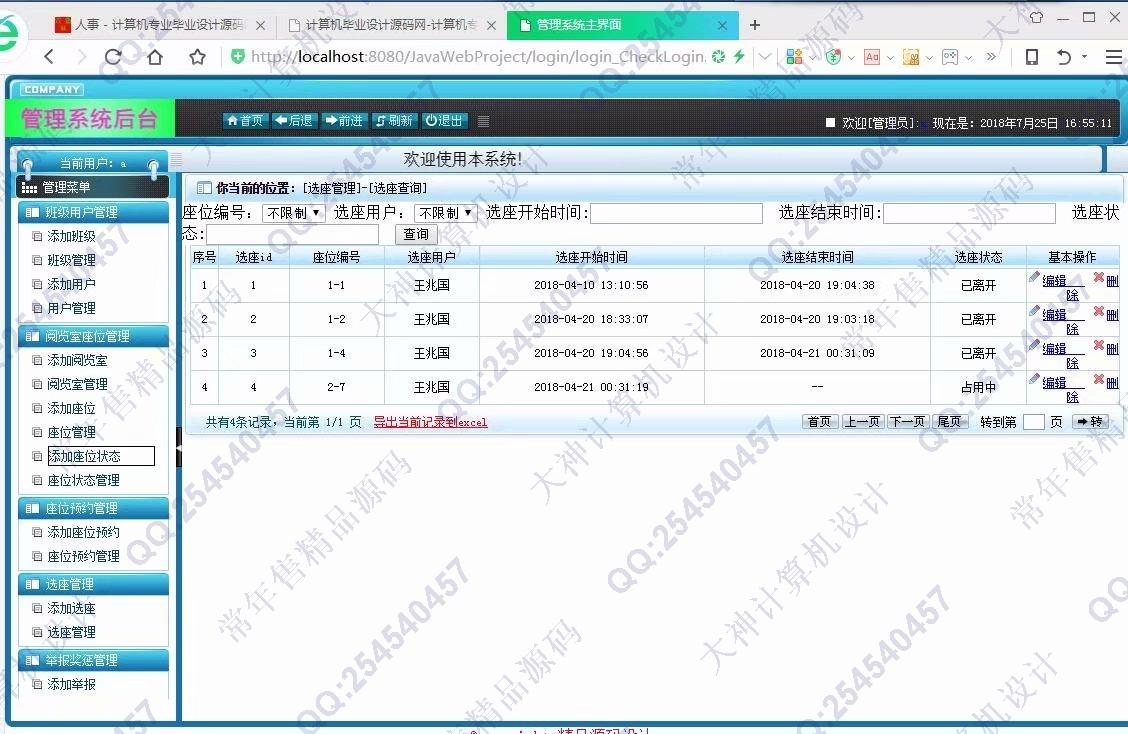Click the 导出当前记录到excel link
Viewport: 1128px width, 734px height.
[x=430, y=422]
